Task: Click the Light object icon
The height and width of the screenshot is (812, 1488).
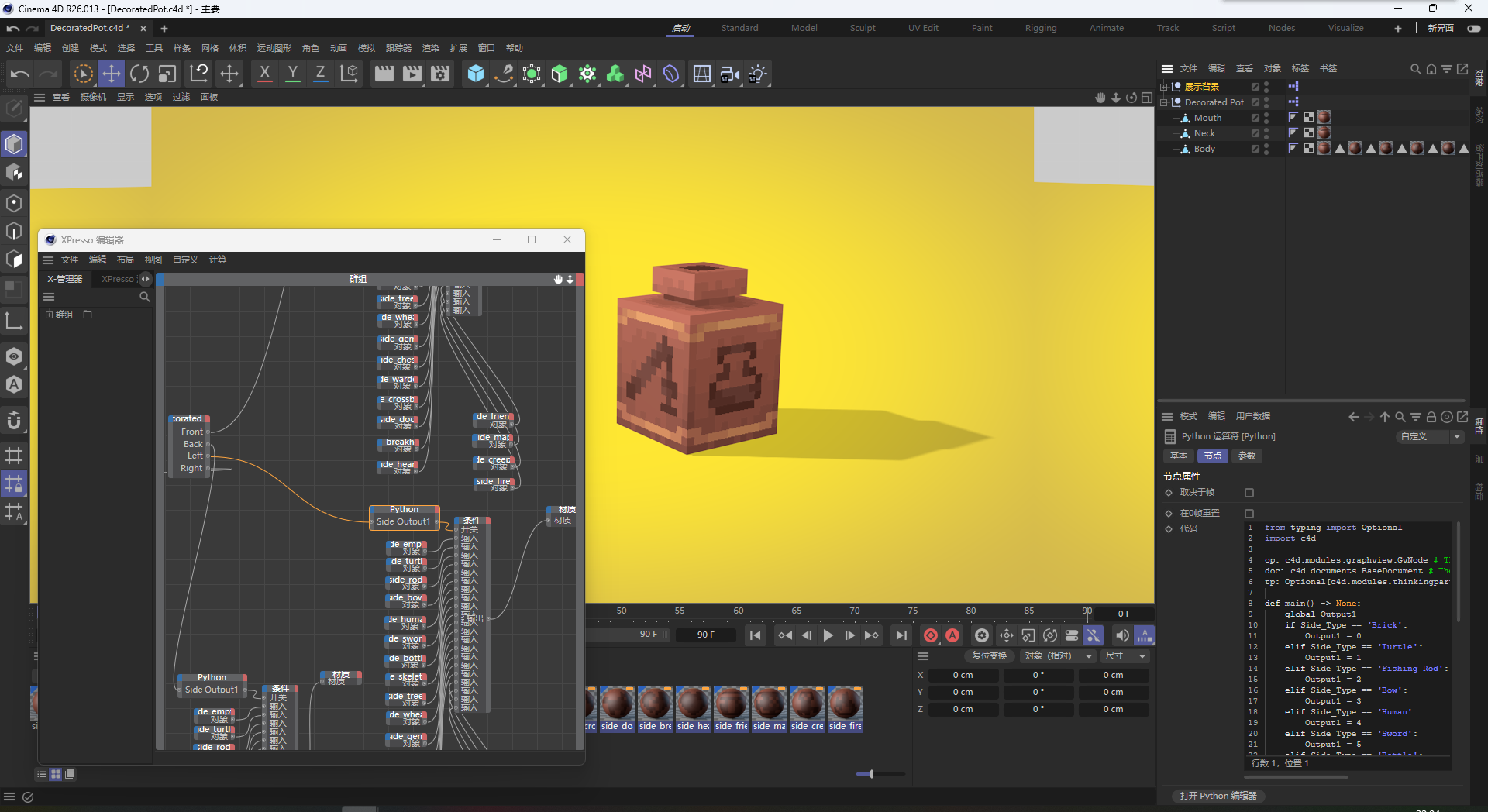Action: [x=758, y=74]
